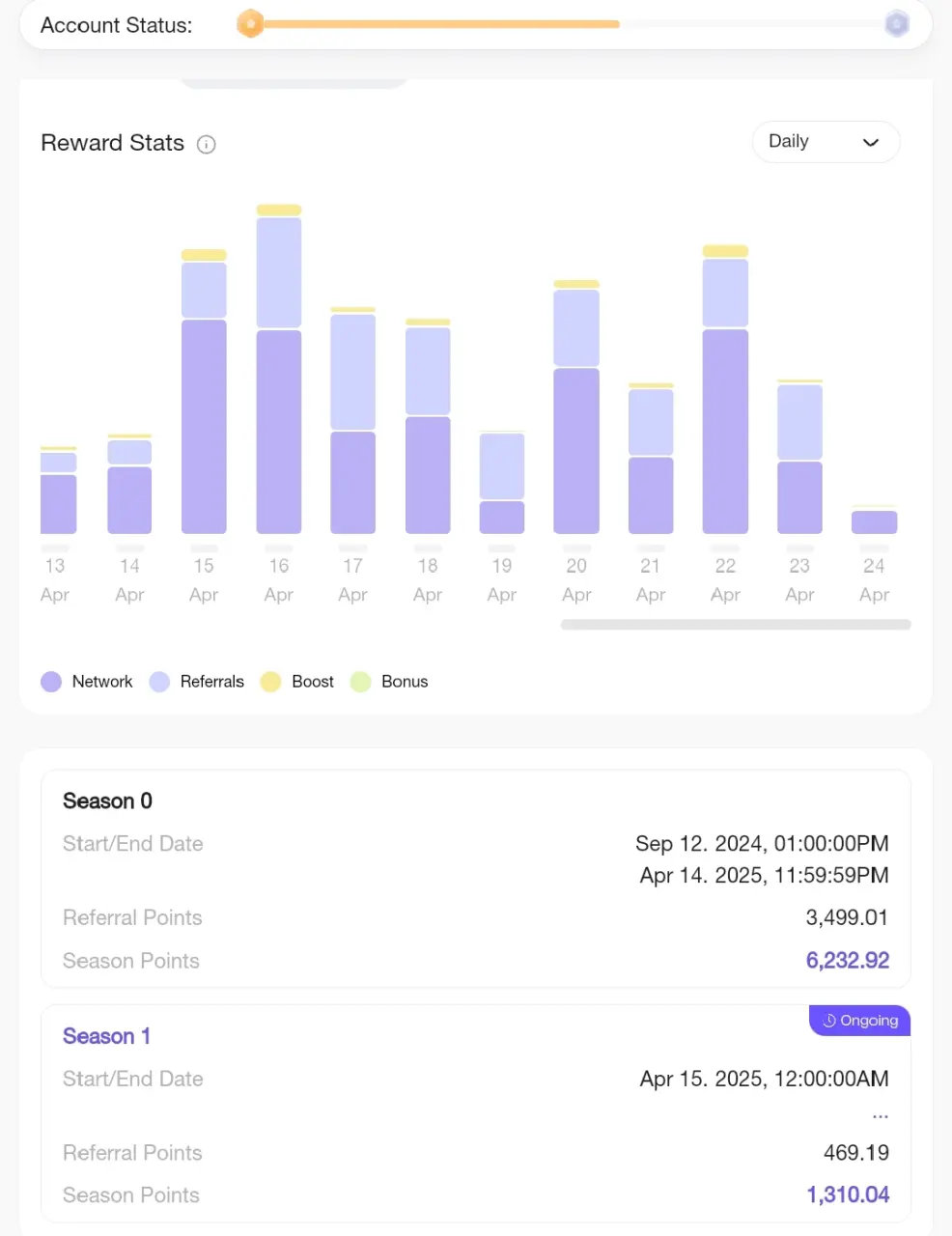Toggle the Boost legend circle
This screenshot has height=1236, width=952.
[x=270, y=682]
